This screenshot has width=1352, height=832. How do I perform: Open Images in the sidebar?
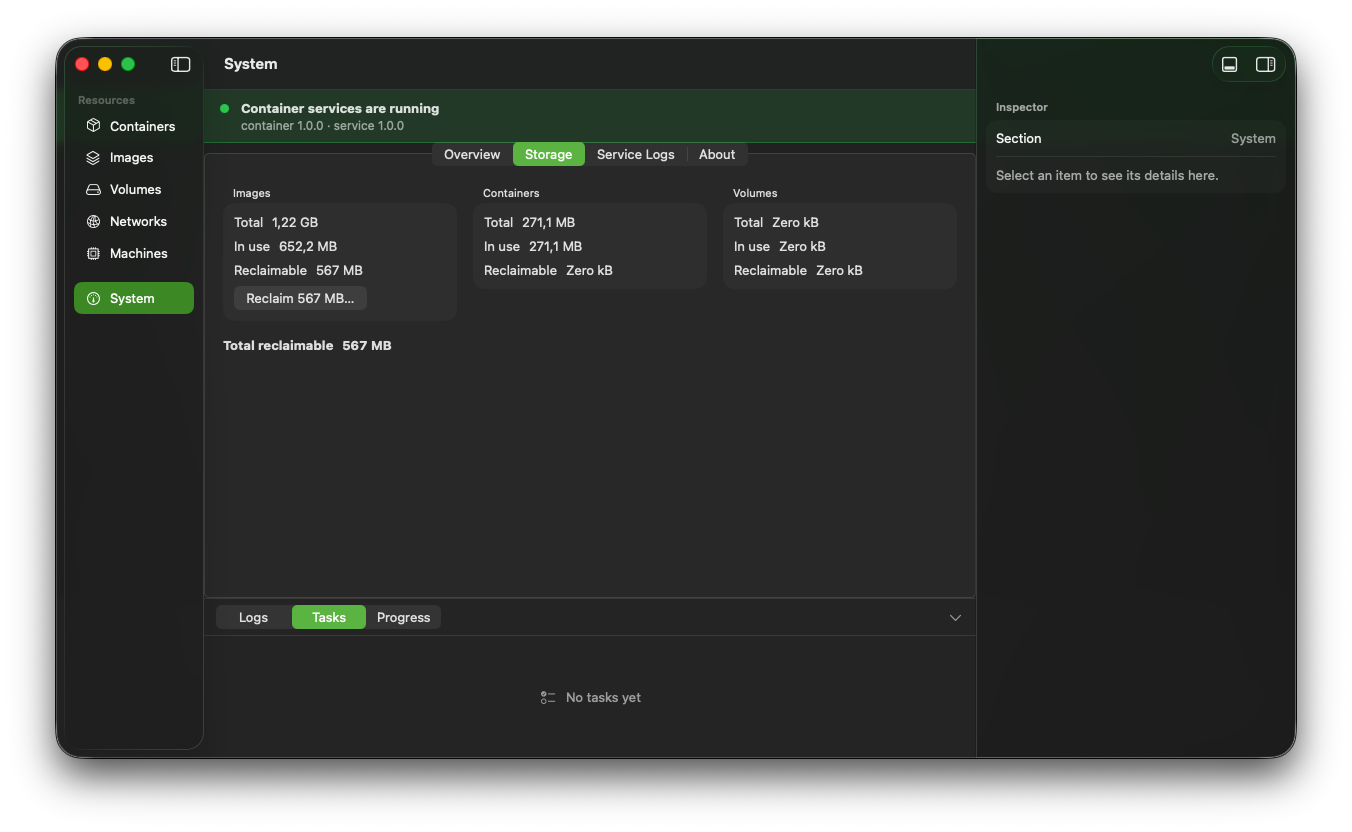tap(134, 158)
